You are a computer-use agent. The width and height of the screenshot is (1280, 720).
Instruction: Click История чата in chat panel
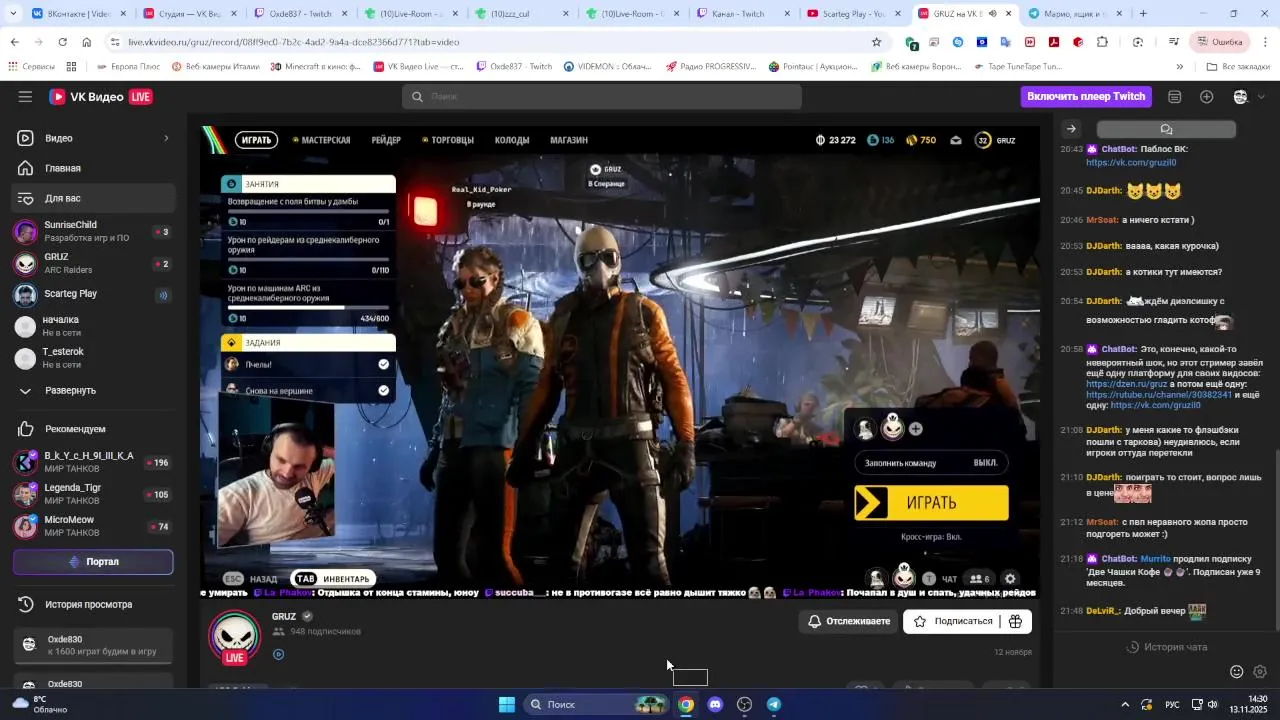[x=1166, y=647]
